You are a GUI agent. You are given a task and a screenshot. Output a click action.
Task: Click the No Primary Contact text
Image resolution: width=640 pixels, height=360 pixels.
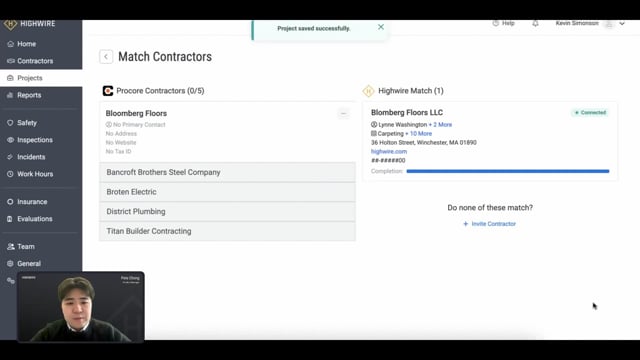[x=139, y=124]
